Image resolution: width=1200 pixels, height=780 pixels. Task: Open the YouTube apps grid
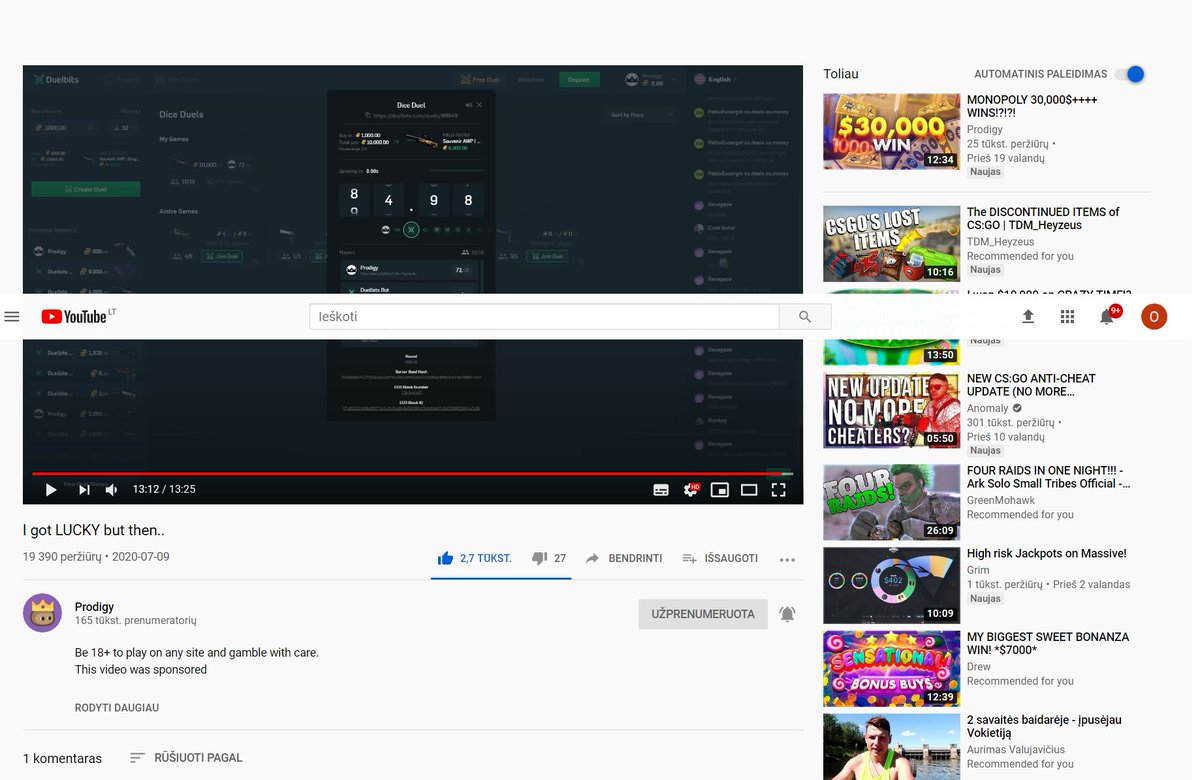[1067, 317]
